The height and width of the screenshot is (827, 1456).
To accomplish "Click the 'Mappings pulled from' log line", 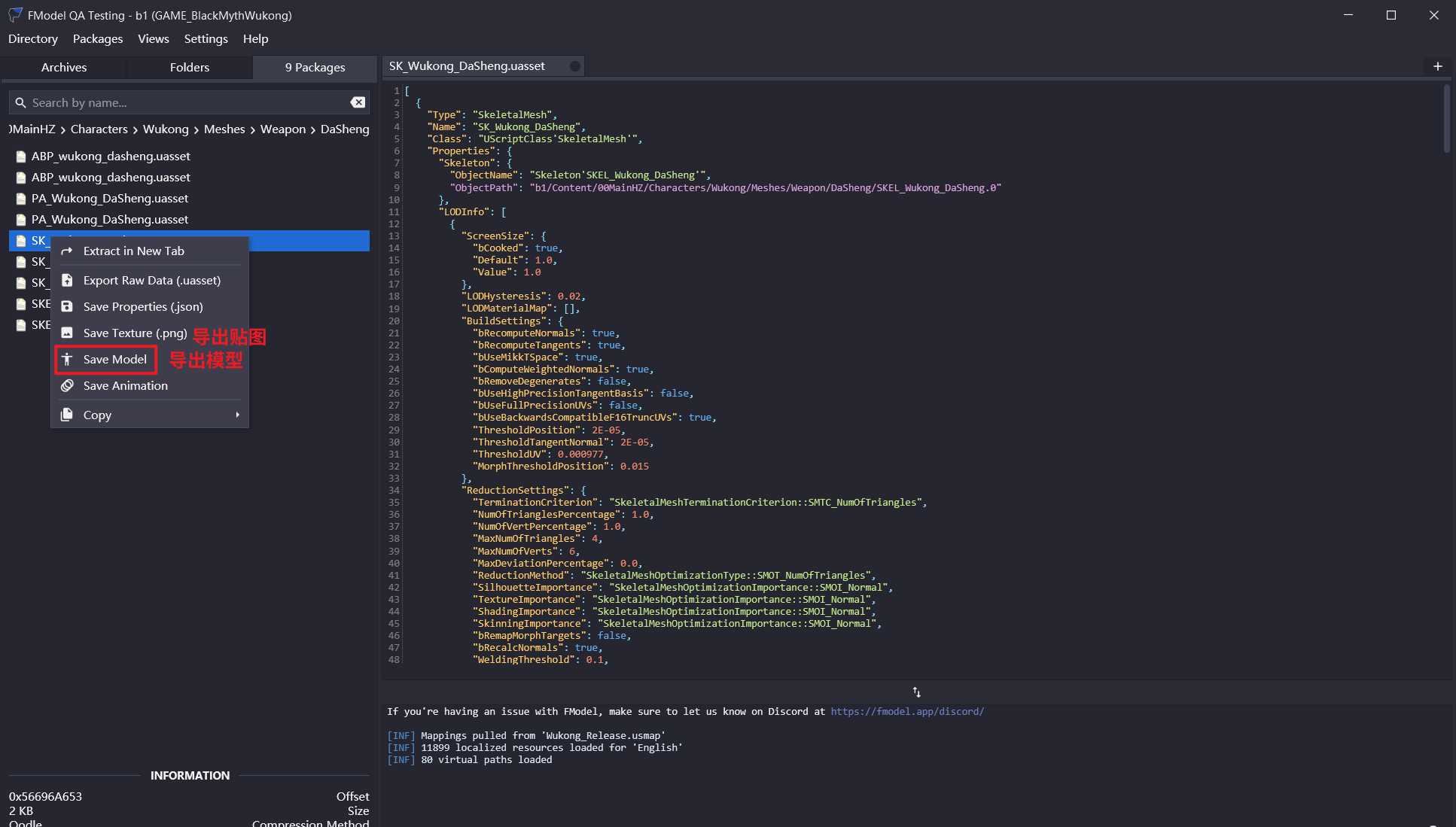I will [526, 735].
